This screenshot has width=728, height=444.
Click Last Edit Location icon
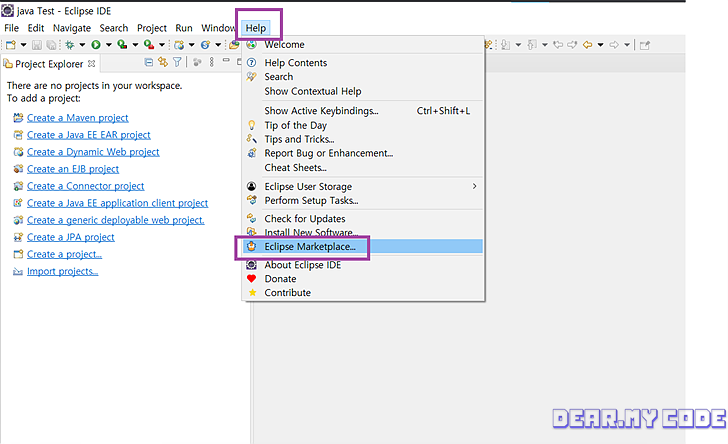coord(559,45)
